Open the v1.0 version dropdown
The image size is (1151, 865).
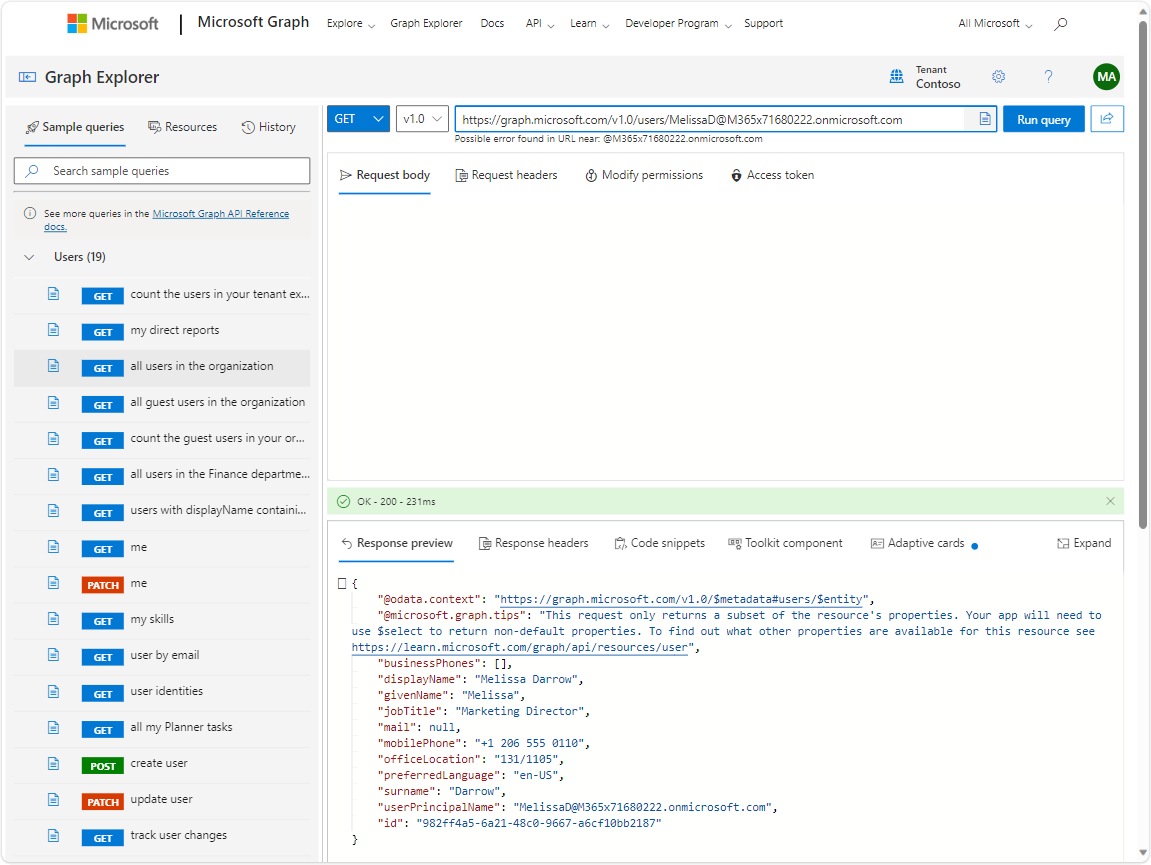pos(422,119)
